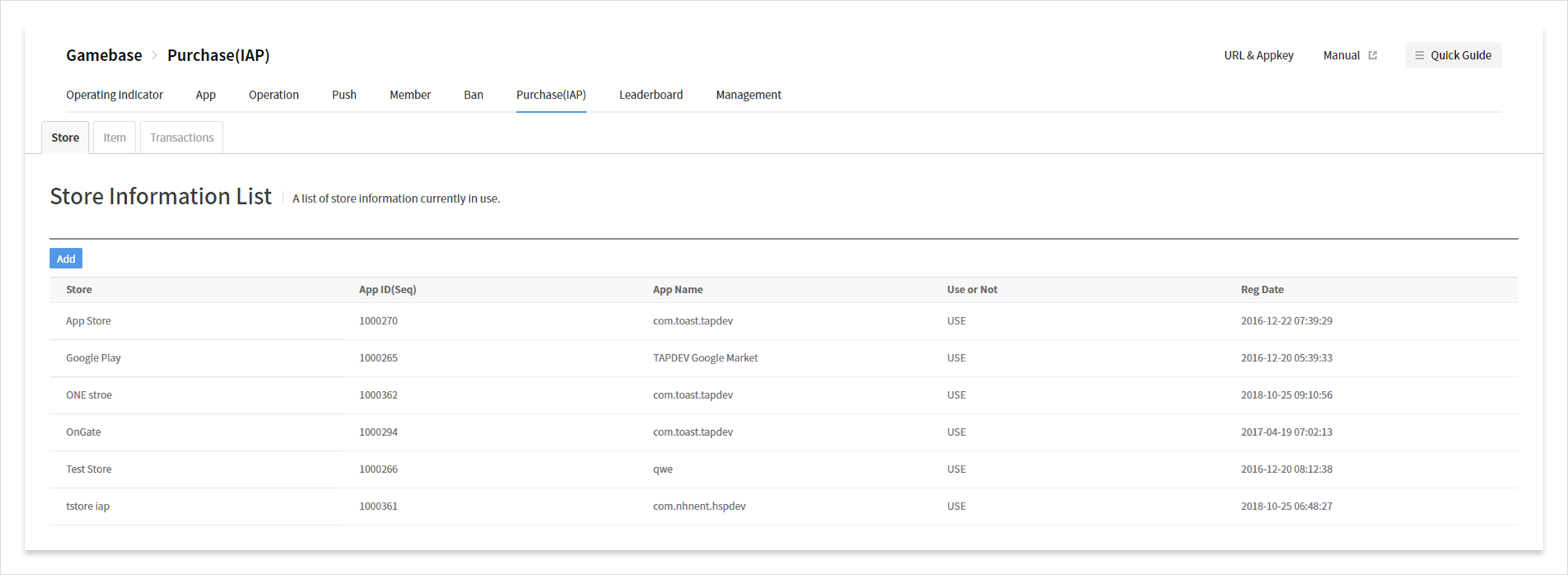Open the Manual link
Image resolution: width=1568 pixels, height=575 pixels.
point(1341,55)
